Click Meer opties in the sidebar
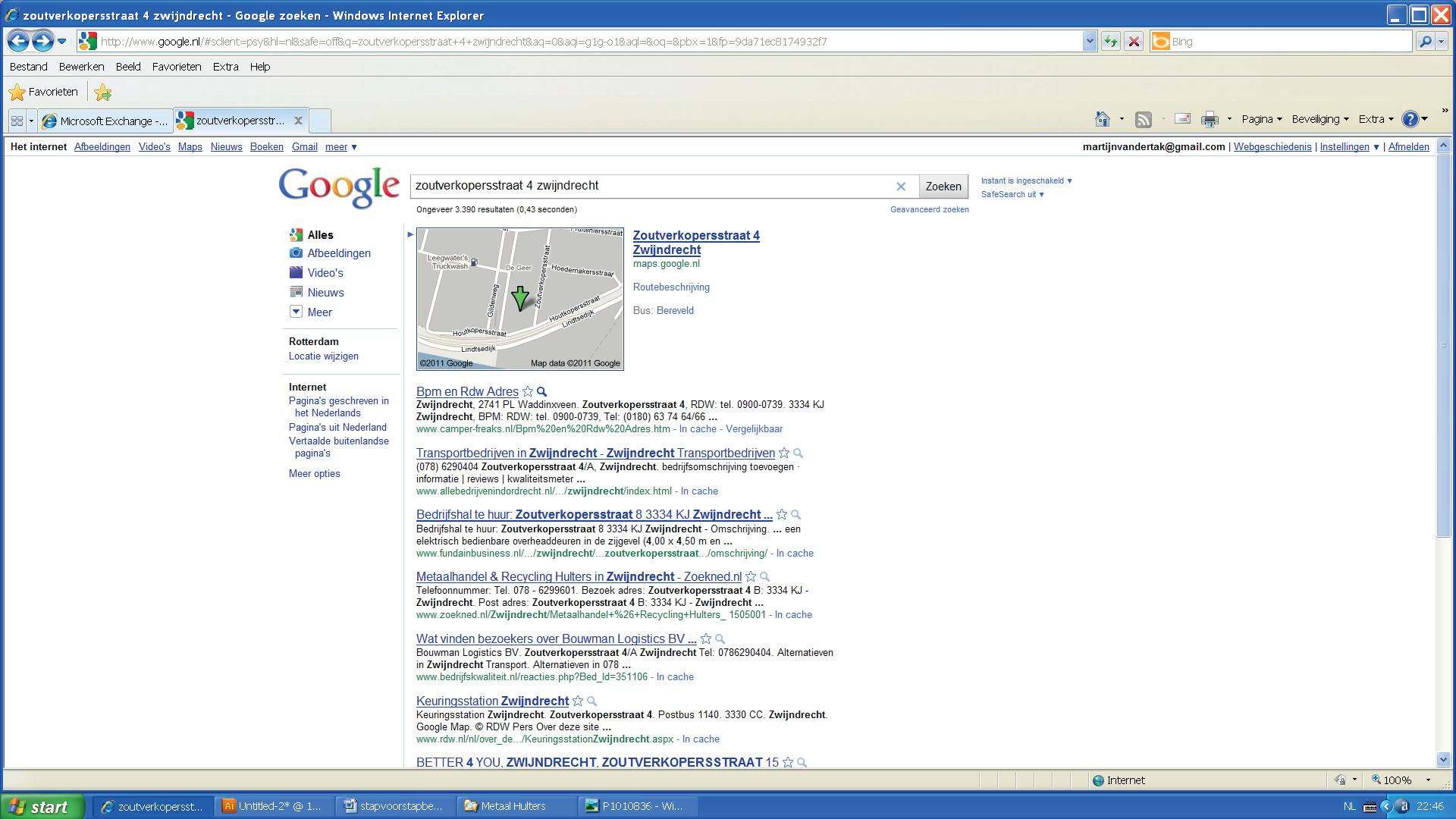 (314, 474)
